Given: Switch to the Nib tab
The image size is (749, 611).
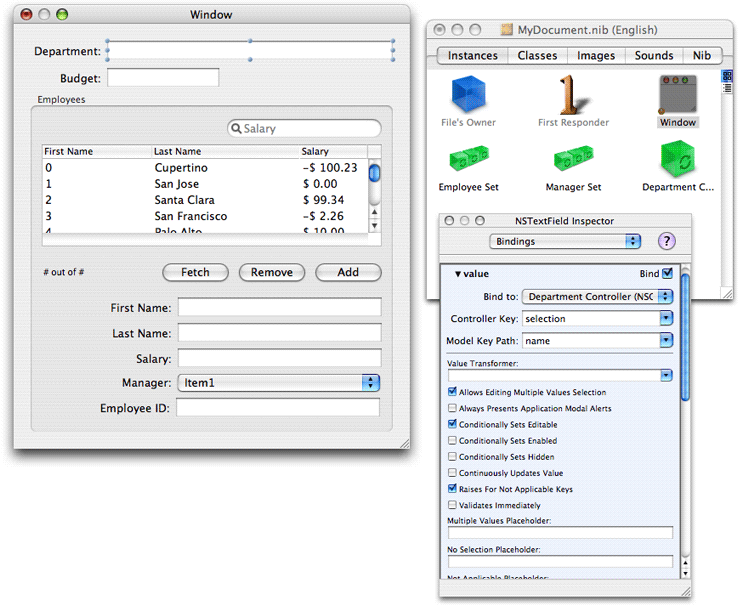Looking at the screenshot, I should tap(701, 55).
